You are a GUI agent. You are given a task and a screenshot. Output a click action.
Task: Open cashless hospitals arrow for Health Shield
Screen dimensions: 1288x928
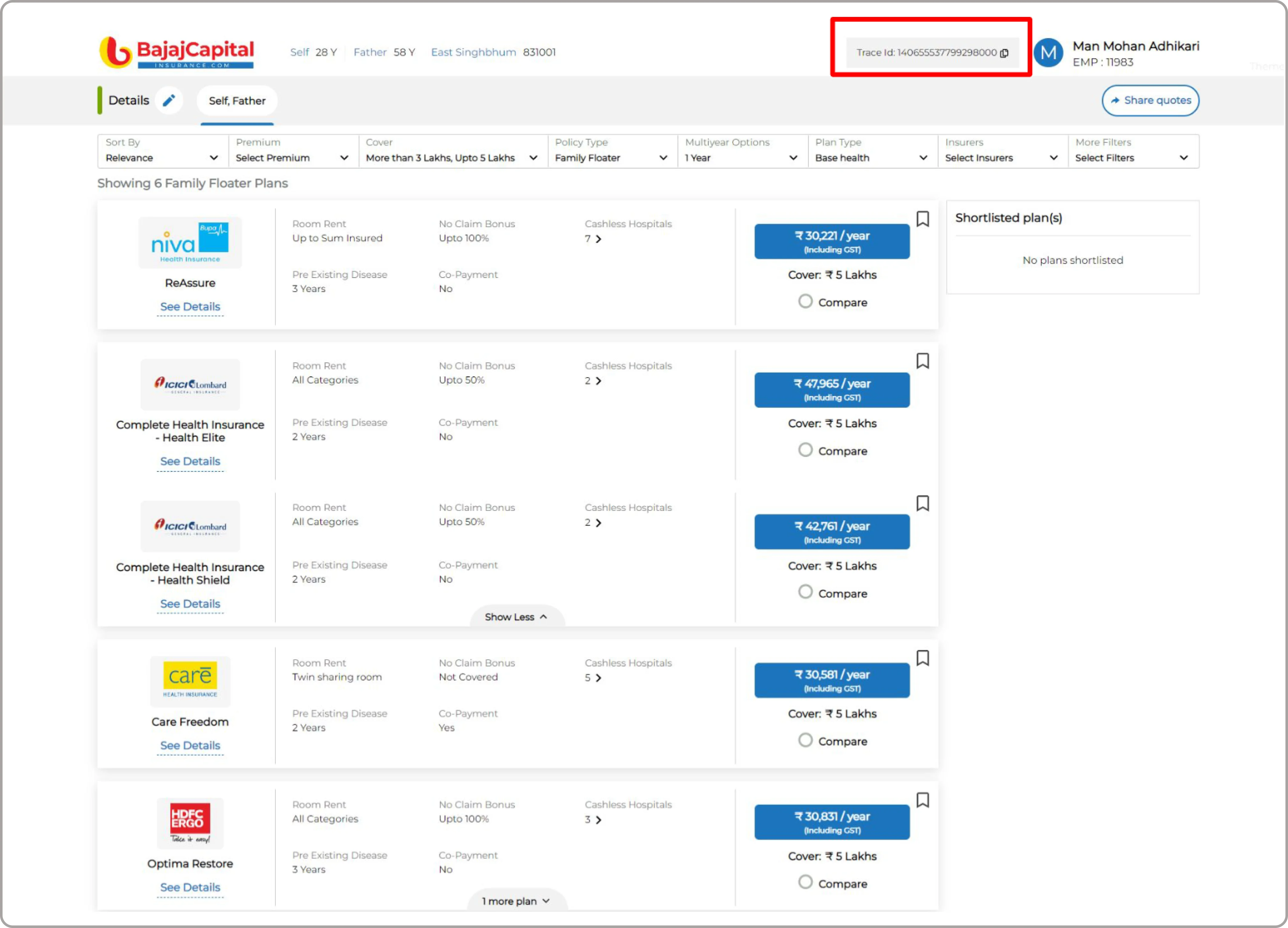(x=599, y=523)
